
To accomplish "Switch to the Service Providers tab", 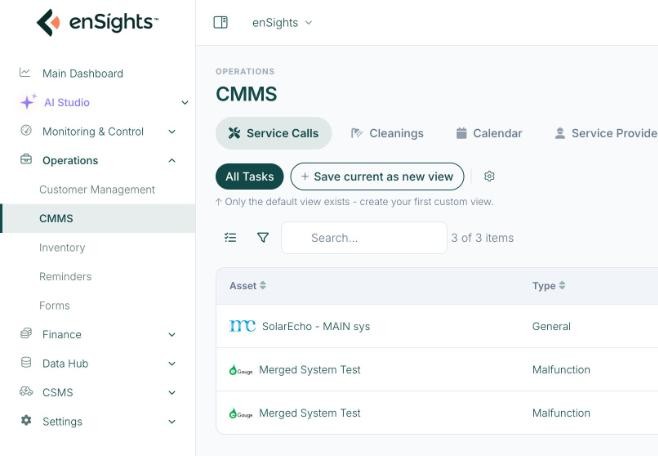I will coord(606,133).
